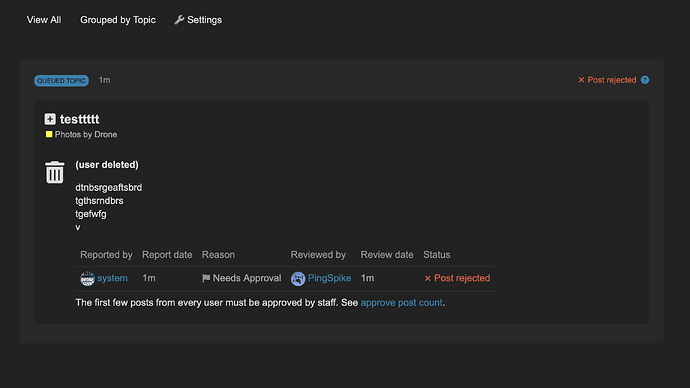Screen dimensions: 690x388
Task: Click the Reported by column header
Action: pos(106,255)
